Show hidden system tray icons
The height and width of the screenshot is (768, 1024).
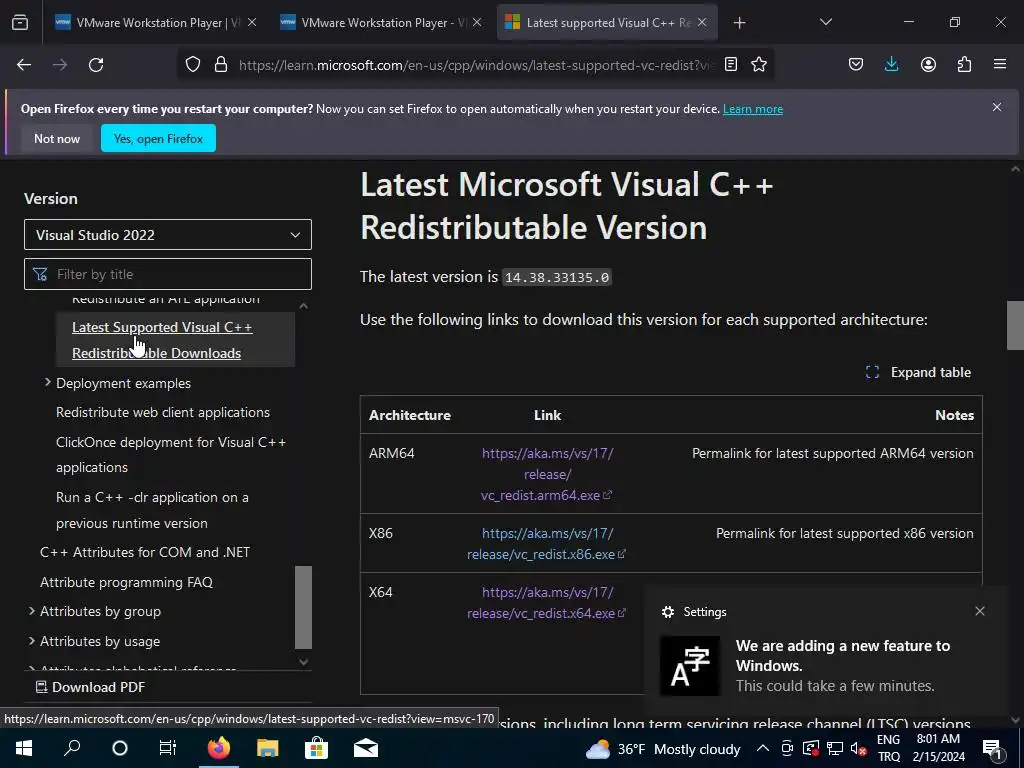tap(762, 748)
